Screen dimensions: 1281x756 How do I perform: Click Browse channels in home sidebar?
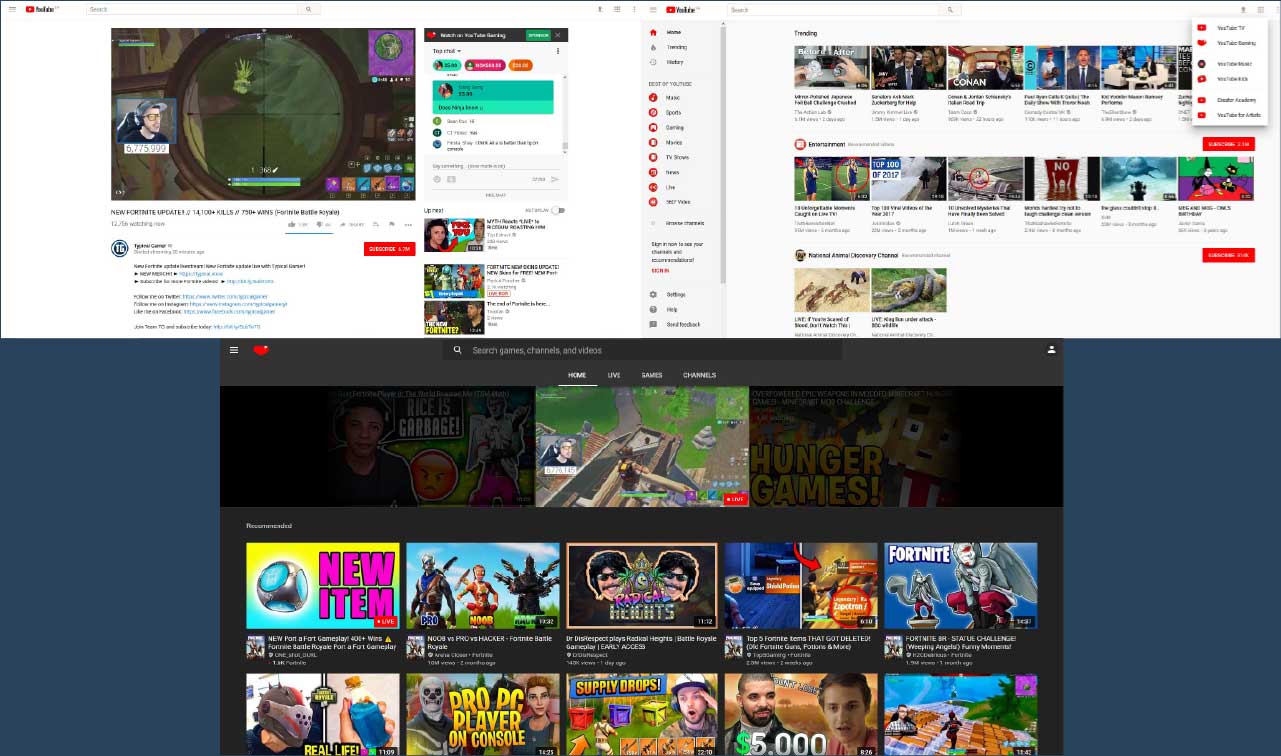pyautogui.click(x=685, y=222)
